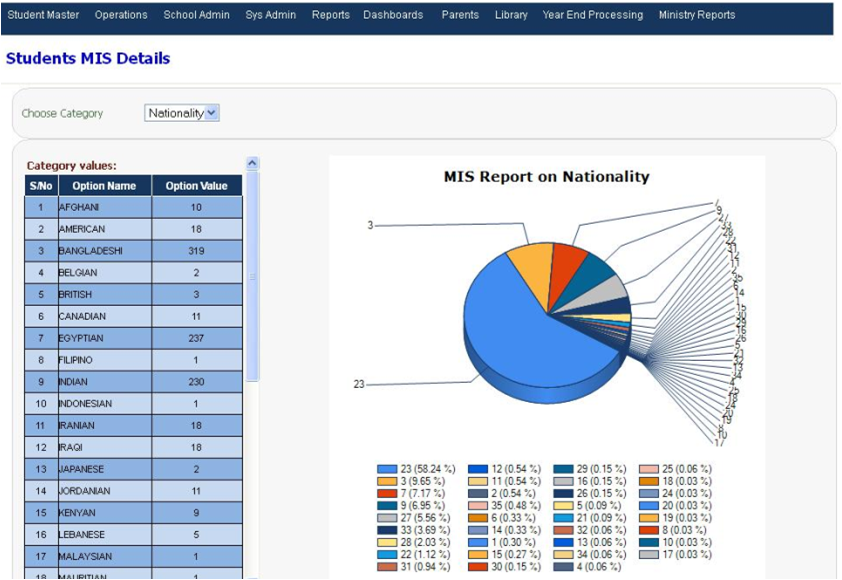Open the Operations menu

point(119,15)
